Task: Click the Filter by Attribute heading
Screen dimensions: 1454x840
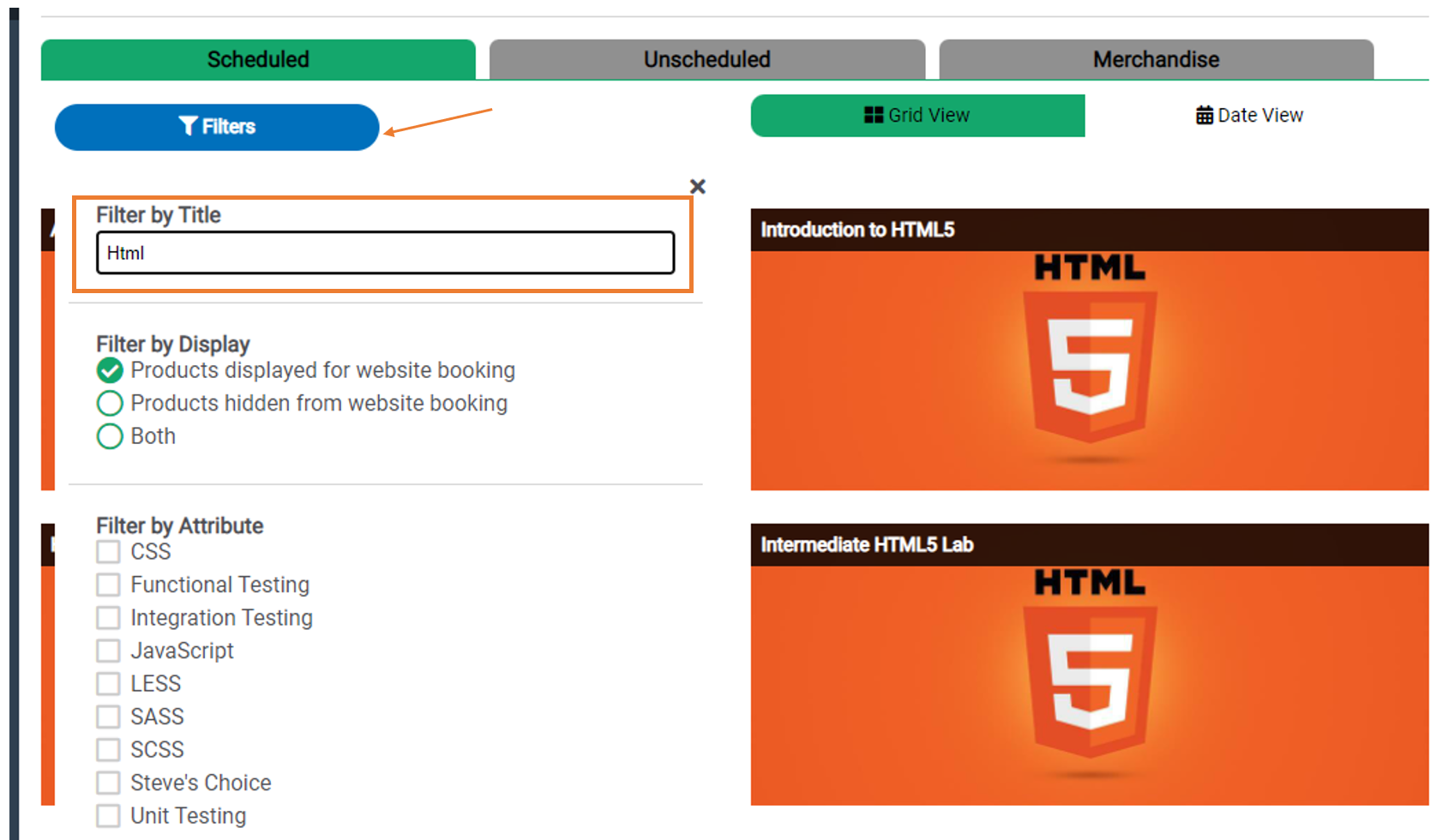Action: [180, 525]
